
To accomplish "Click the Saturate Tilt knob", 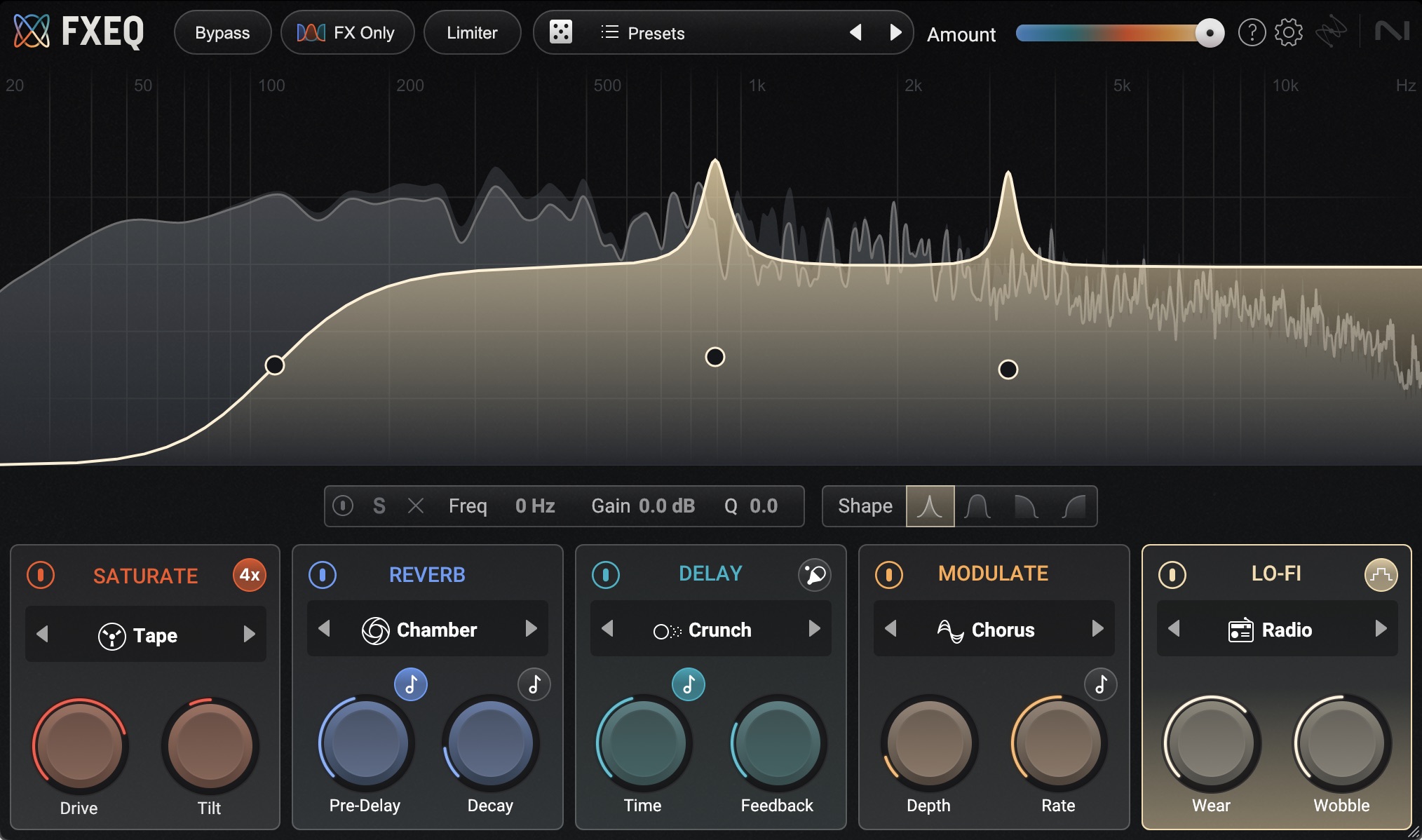I will [210, 746].
